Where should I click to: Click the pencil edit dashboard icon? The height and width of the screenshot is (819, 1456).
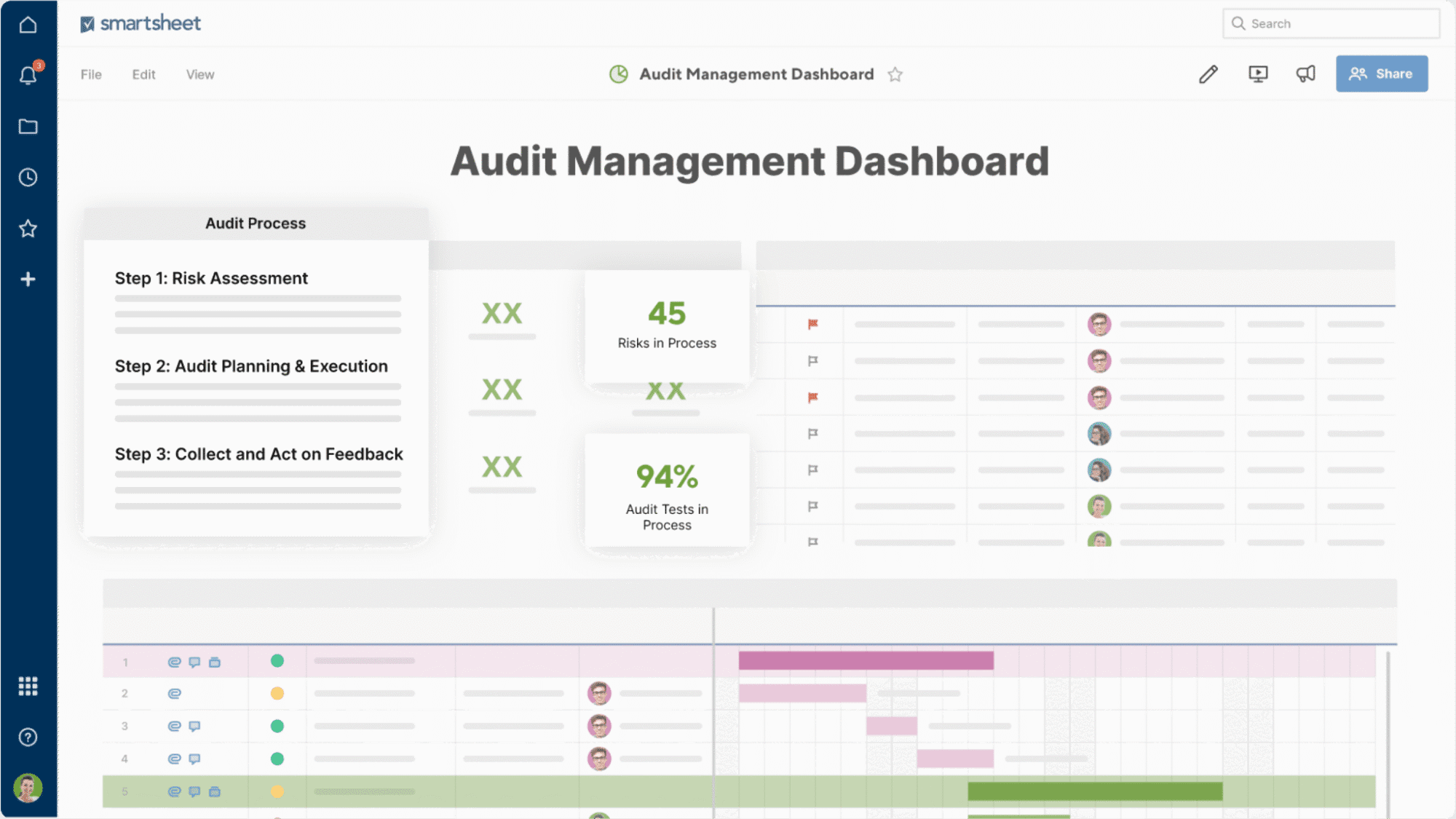coord(1208,74)
